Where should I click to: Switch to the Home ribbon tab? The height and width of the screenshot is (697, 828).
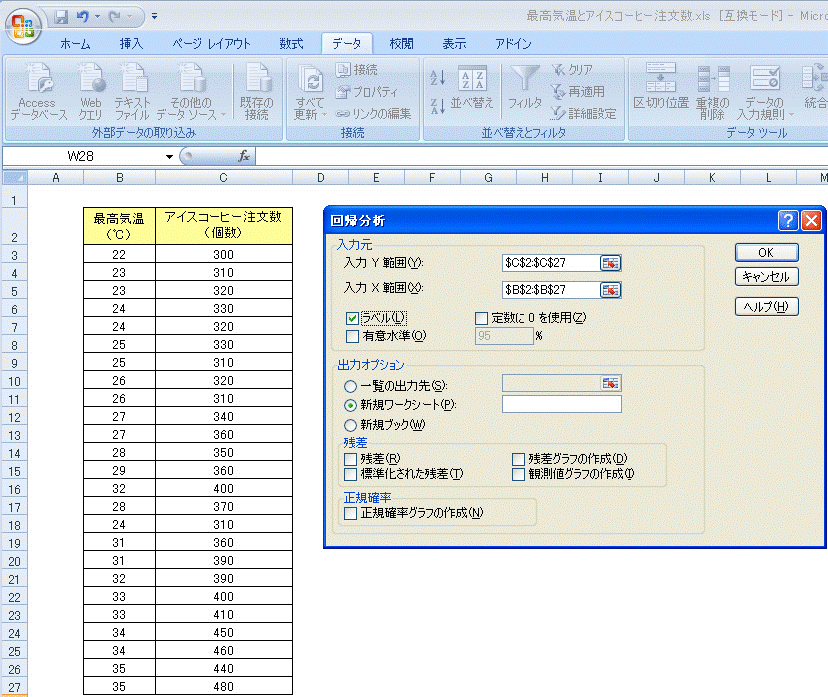[75, 44]
